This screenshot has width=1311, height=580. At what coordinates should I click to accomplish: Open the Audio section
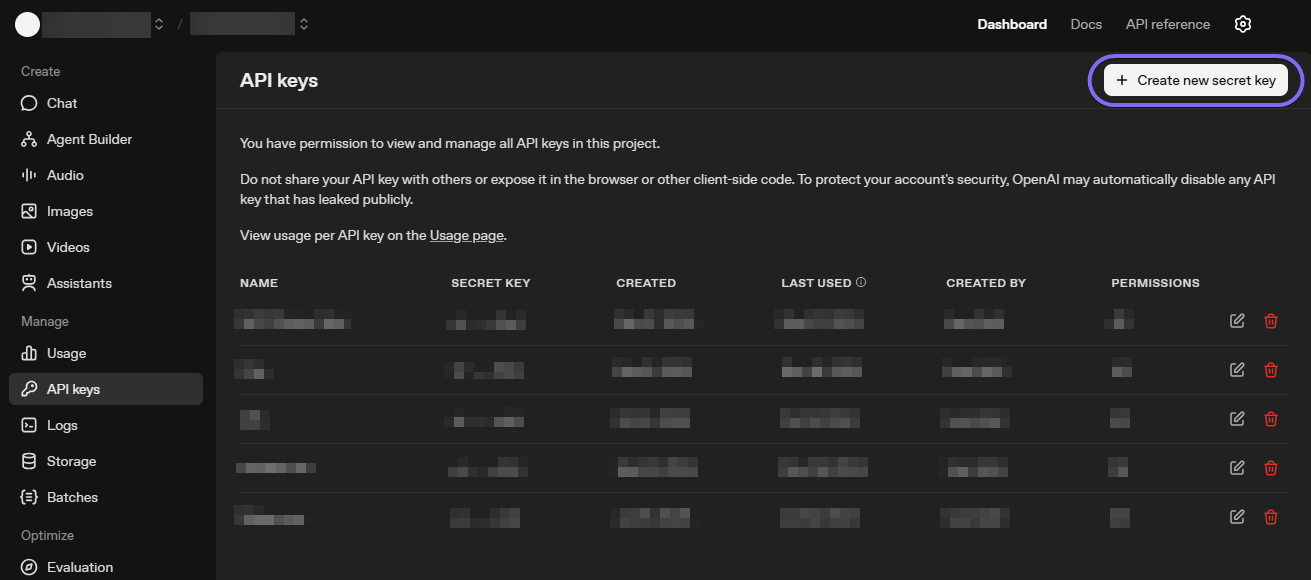pos(64,175)
